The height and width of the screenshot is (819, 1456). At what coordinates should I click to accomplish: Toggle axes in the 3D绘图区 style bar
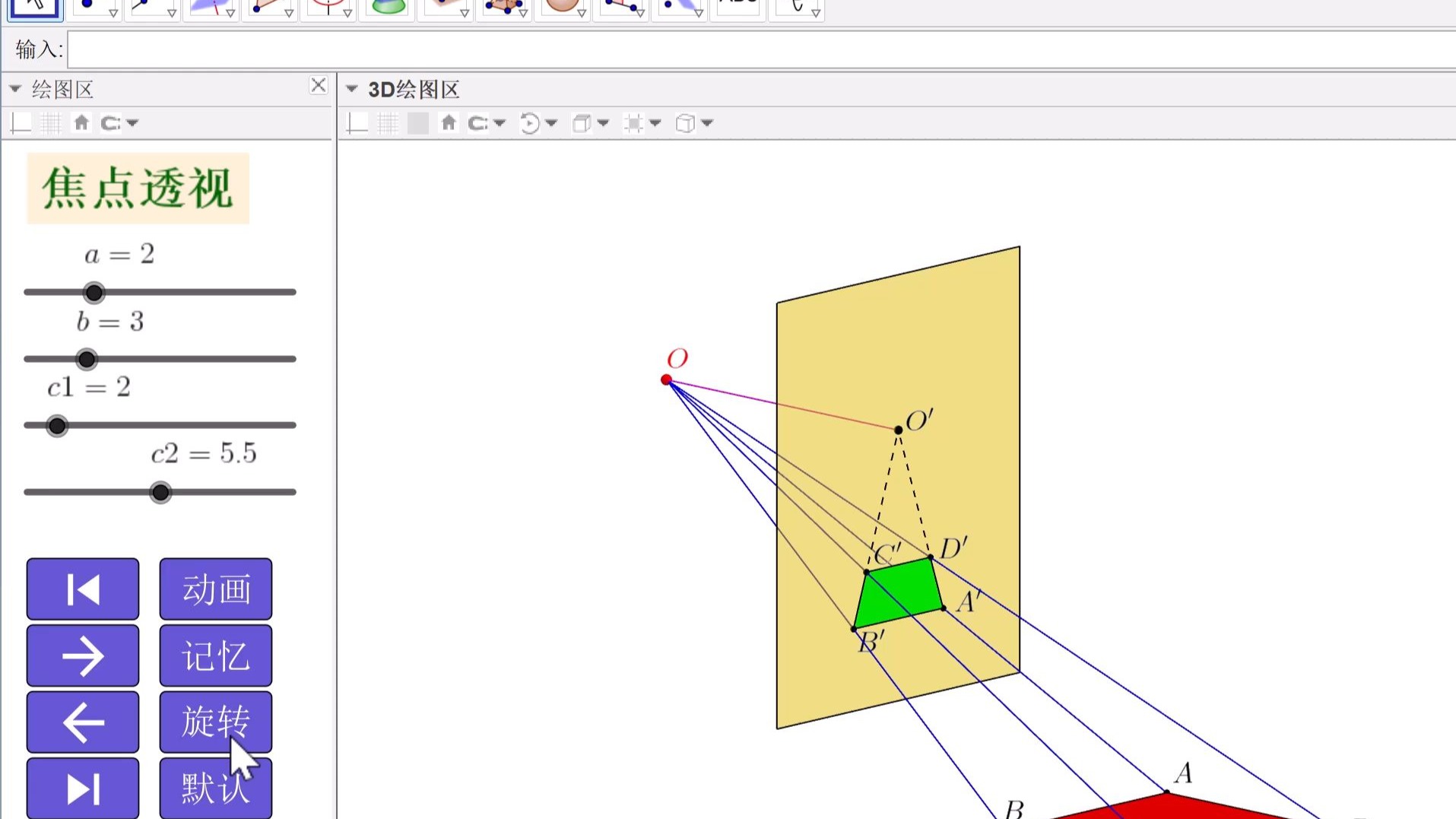[357, 122]
